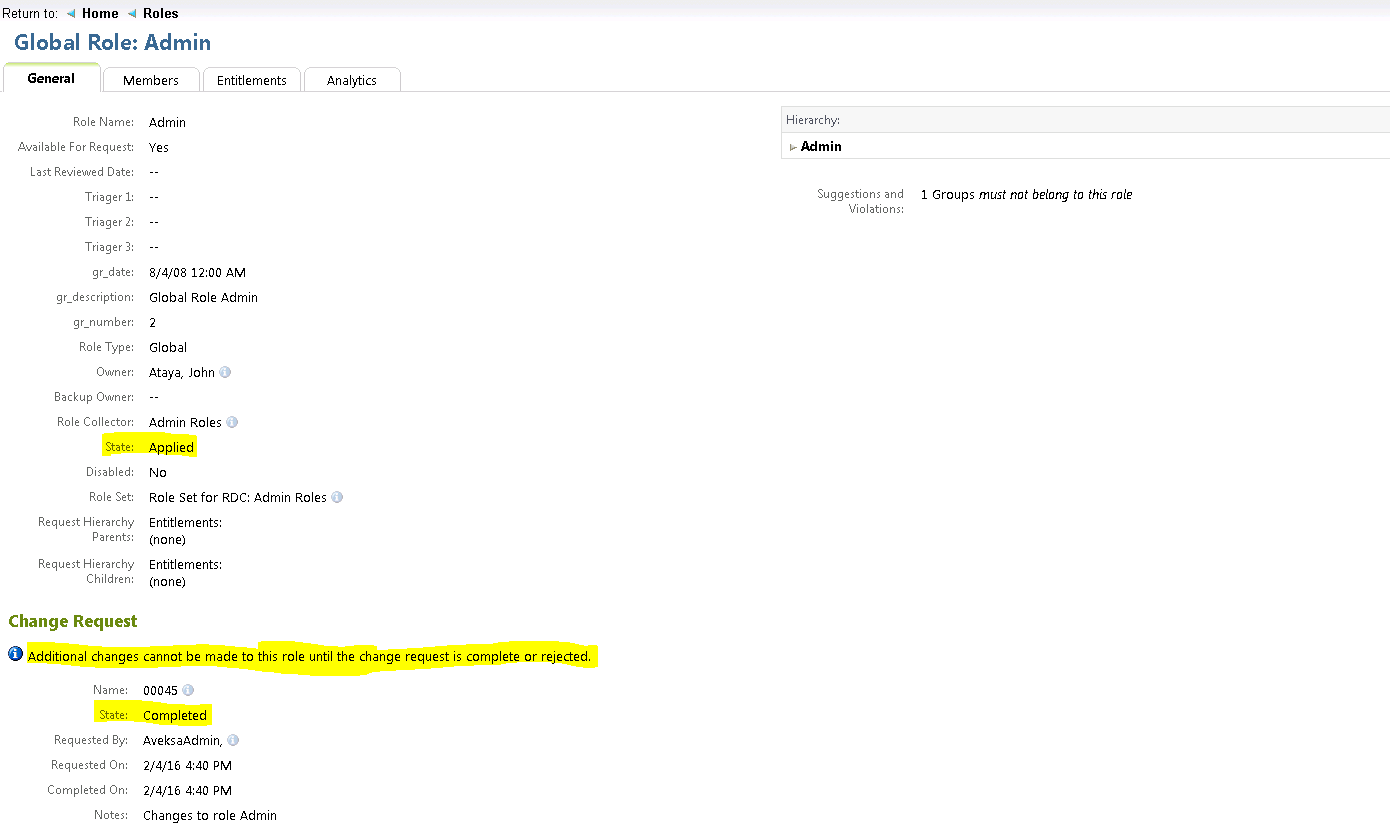Open the Members tab
Screen dimensions: 1390x836
[151, 80]
